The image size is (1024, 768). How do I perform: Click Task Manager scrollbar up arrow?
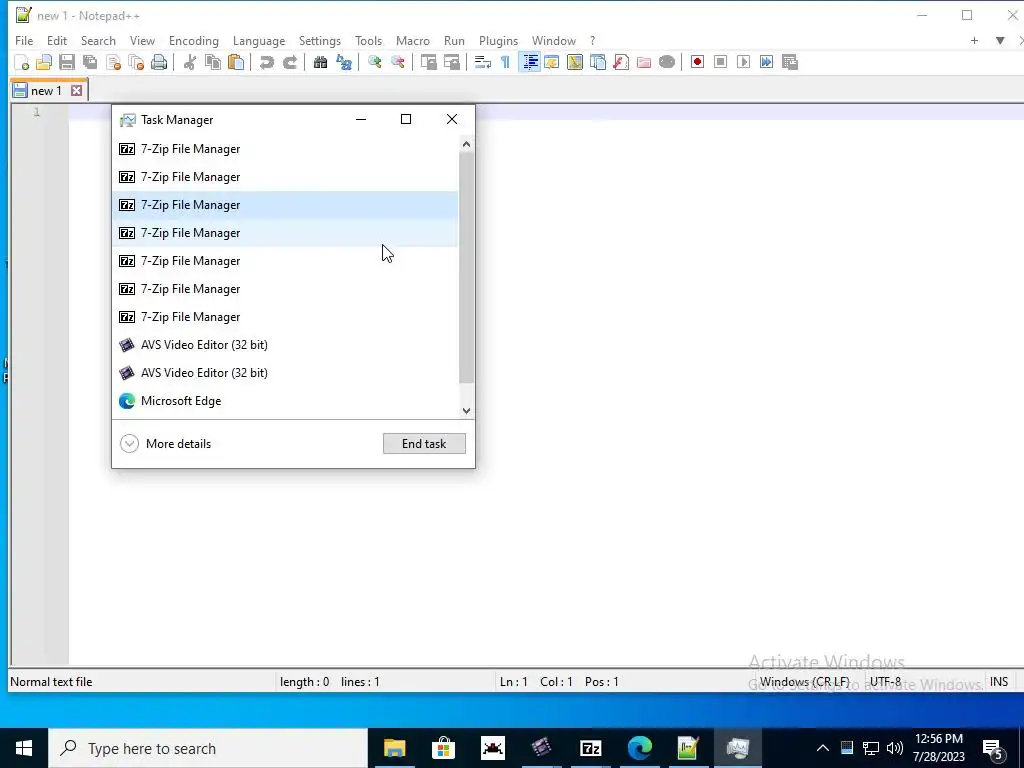[x=466, y=144]
